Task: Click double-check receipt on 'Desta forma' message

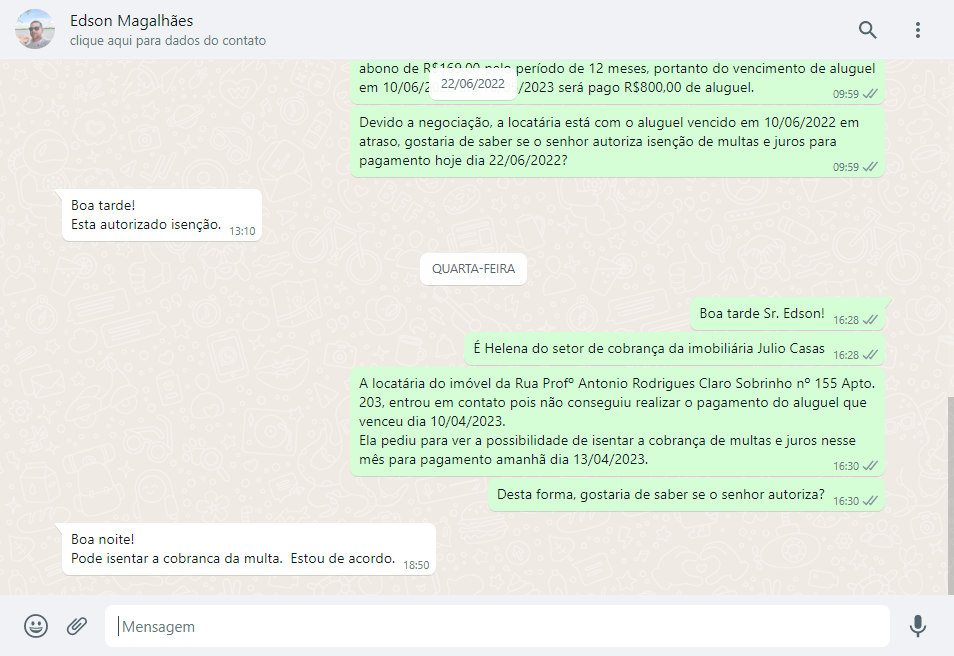Action: pos(870,500)
